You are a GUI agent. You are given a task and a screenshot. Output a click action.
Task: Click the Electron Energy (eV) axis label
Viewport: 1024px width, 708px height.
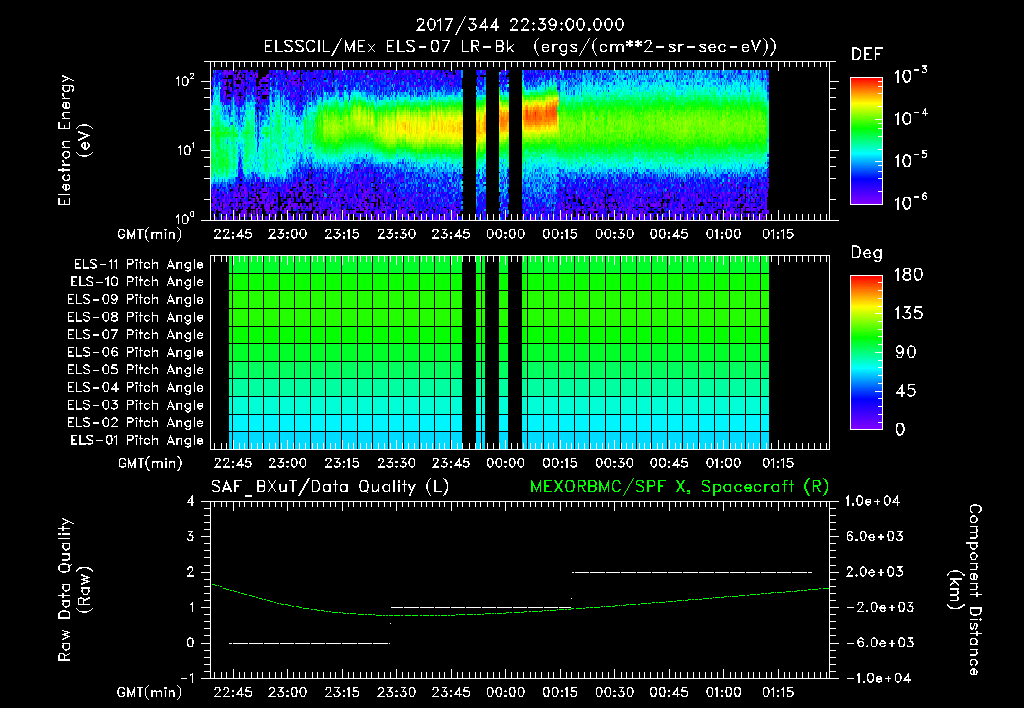point(74,140)
